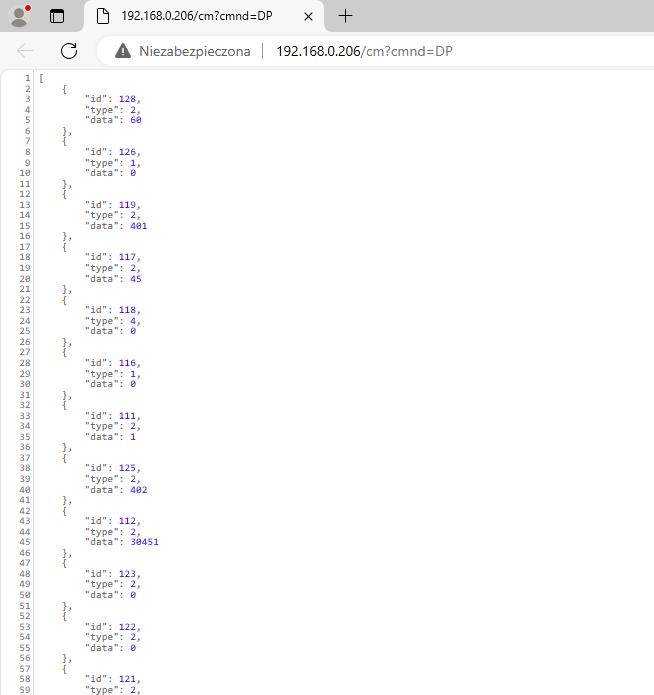Click line number 15 in the gutter
Viewport: 654px width, 695px height.
coord(25,226)
